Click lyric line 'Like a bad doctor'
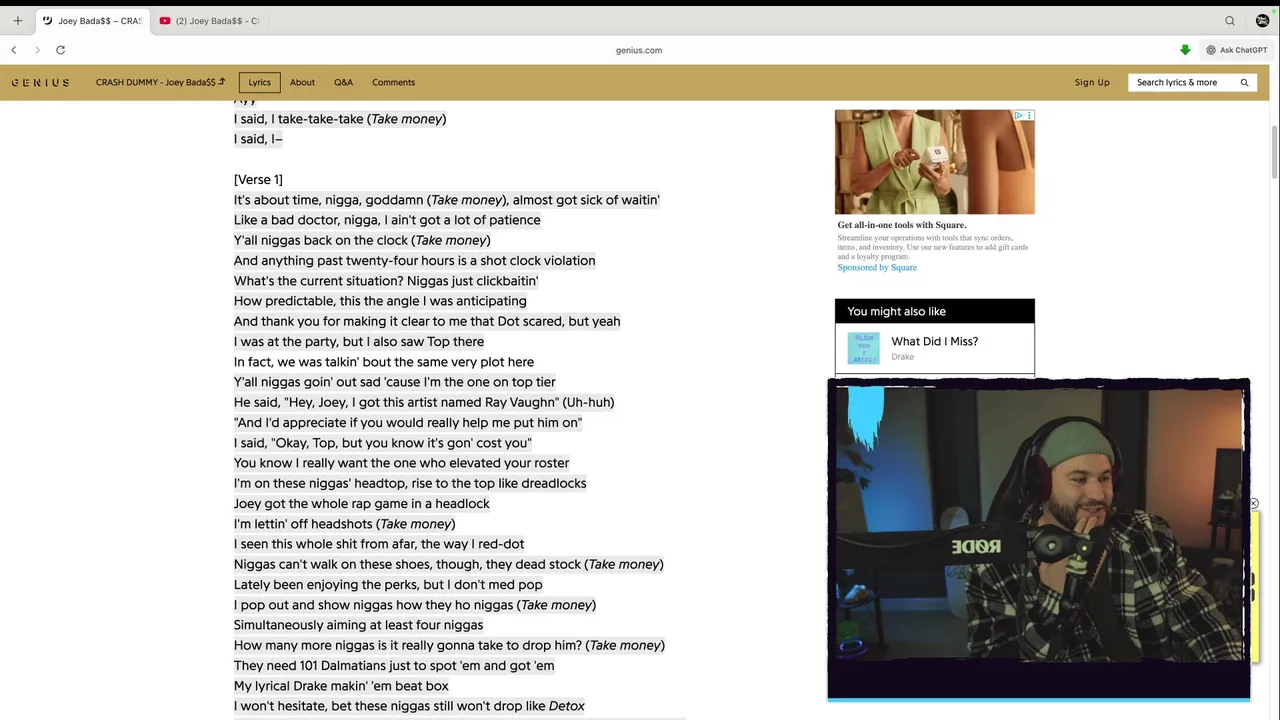This screenshot has height=720, width=1280. tap(387, 220)
